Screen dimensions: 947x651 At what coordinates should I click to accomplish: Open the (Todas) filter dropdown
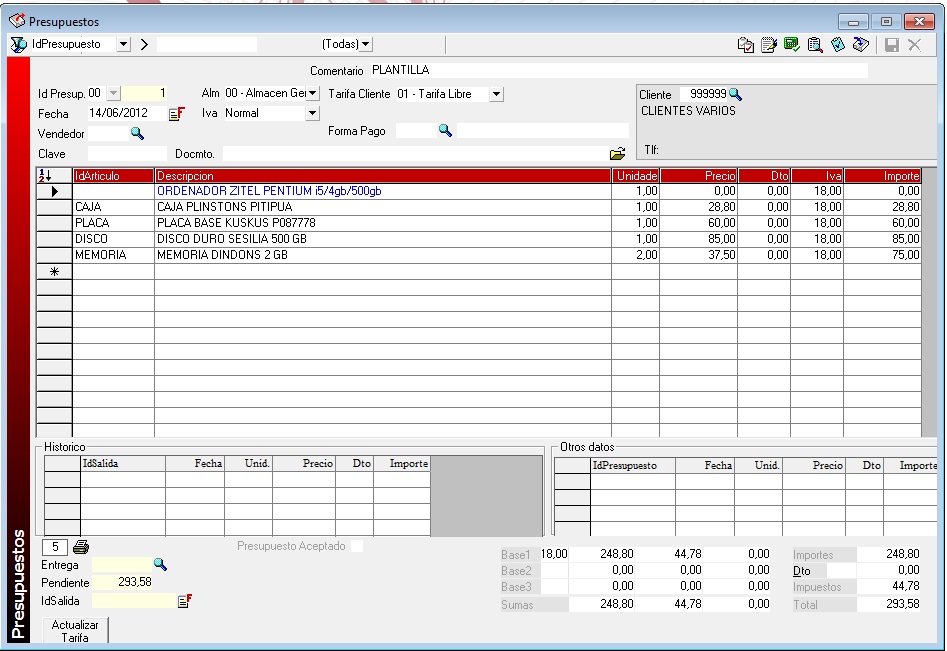365,44
